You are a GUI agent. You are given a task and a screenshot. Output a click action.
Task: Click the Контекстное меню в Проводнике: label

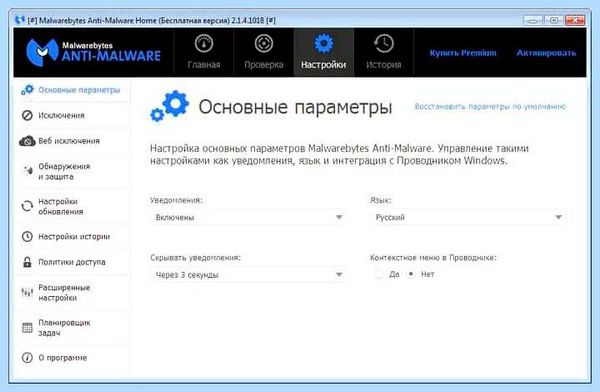point(433,258)
